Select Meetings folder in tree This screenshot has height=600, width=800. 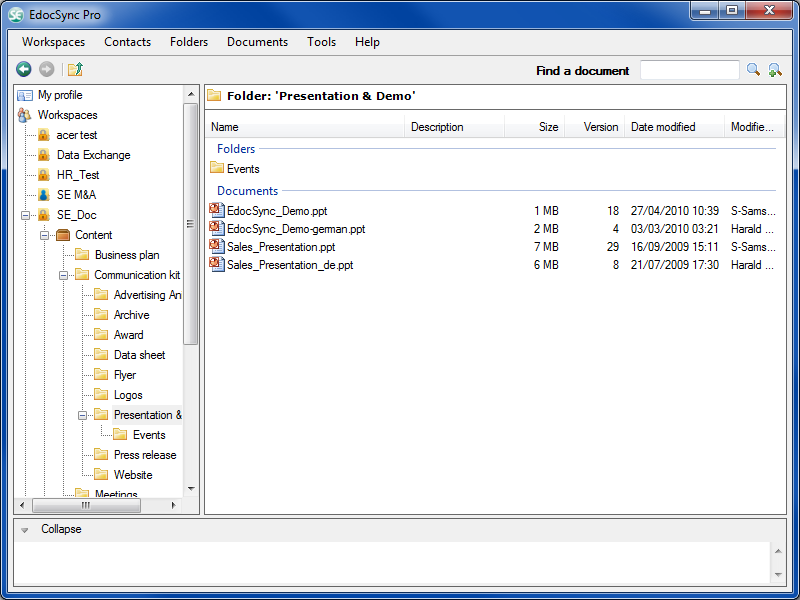click(116, 493)
